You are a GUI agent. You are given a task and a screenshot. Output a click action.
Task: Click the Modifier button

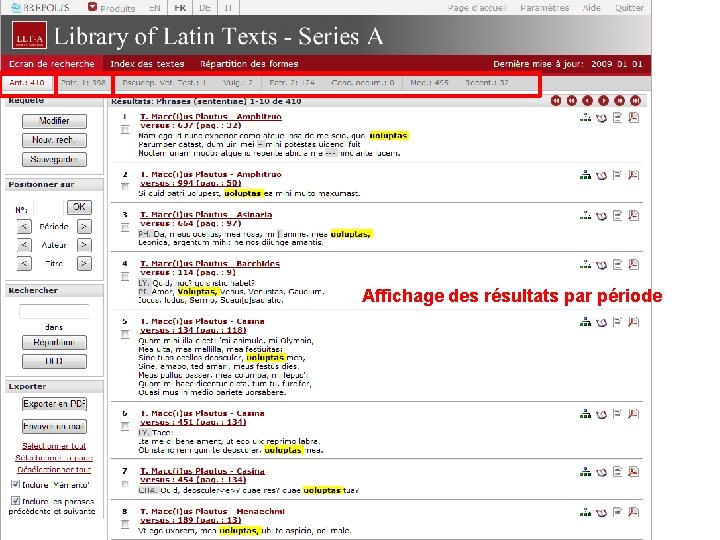point(54,121)
